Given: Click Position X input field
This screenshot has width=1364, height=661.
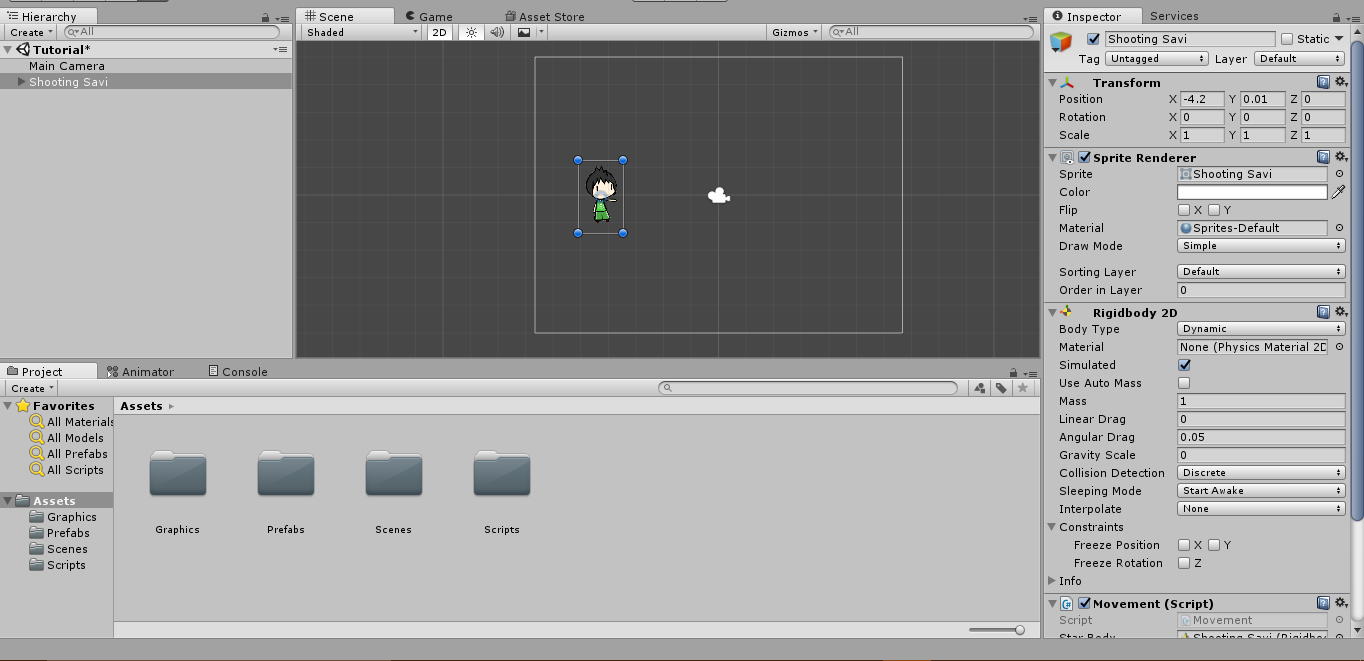Looking at the screenshot, I should [x=1202, y=99].
